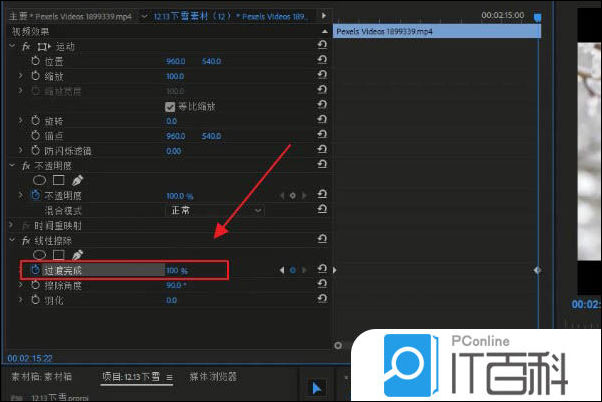Select the 12.13下雪素材 sequence clip tab

coord(231,17)
